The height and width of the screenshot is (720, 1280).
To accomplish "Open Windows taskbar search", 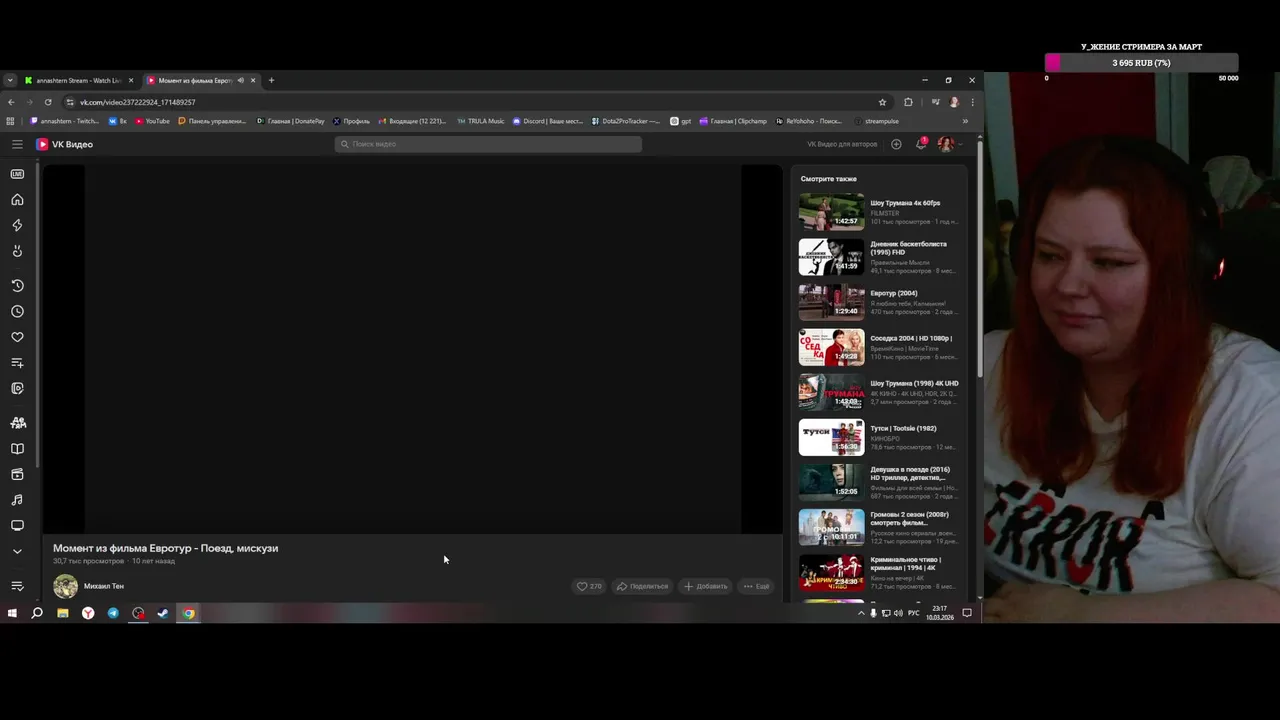I will tap(37, 613).
